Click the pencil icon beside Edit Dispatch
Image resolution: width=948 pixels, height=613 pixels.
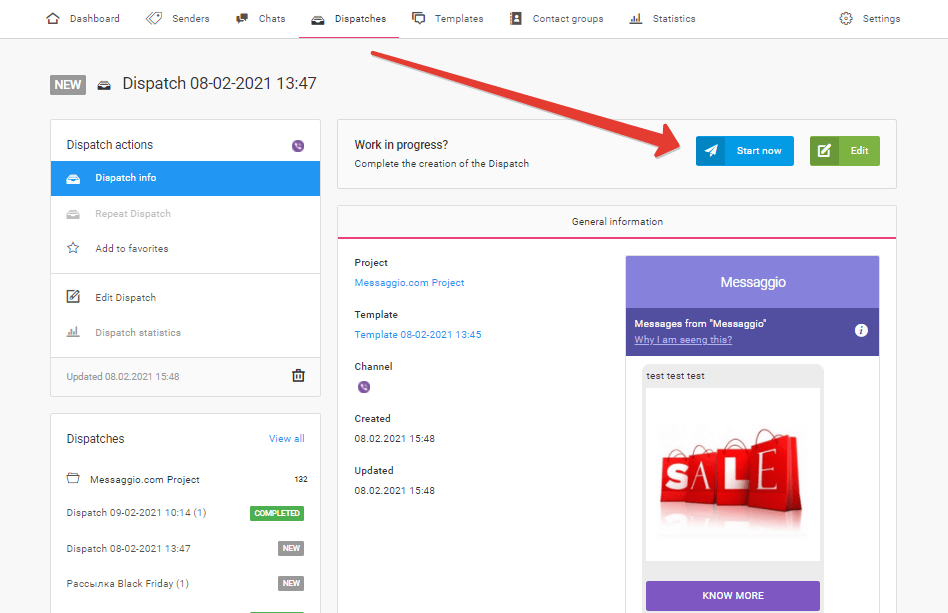click(73, 297)
